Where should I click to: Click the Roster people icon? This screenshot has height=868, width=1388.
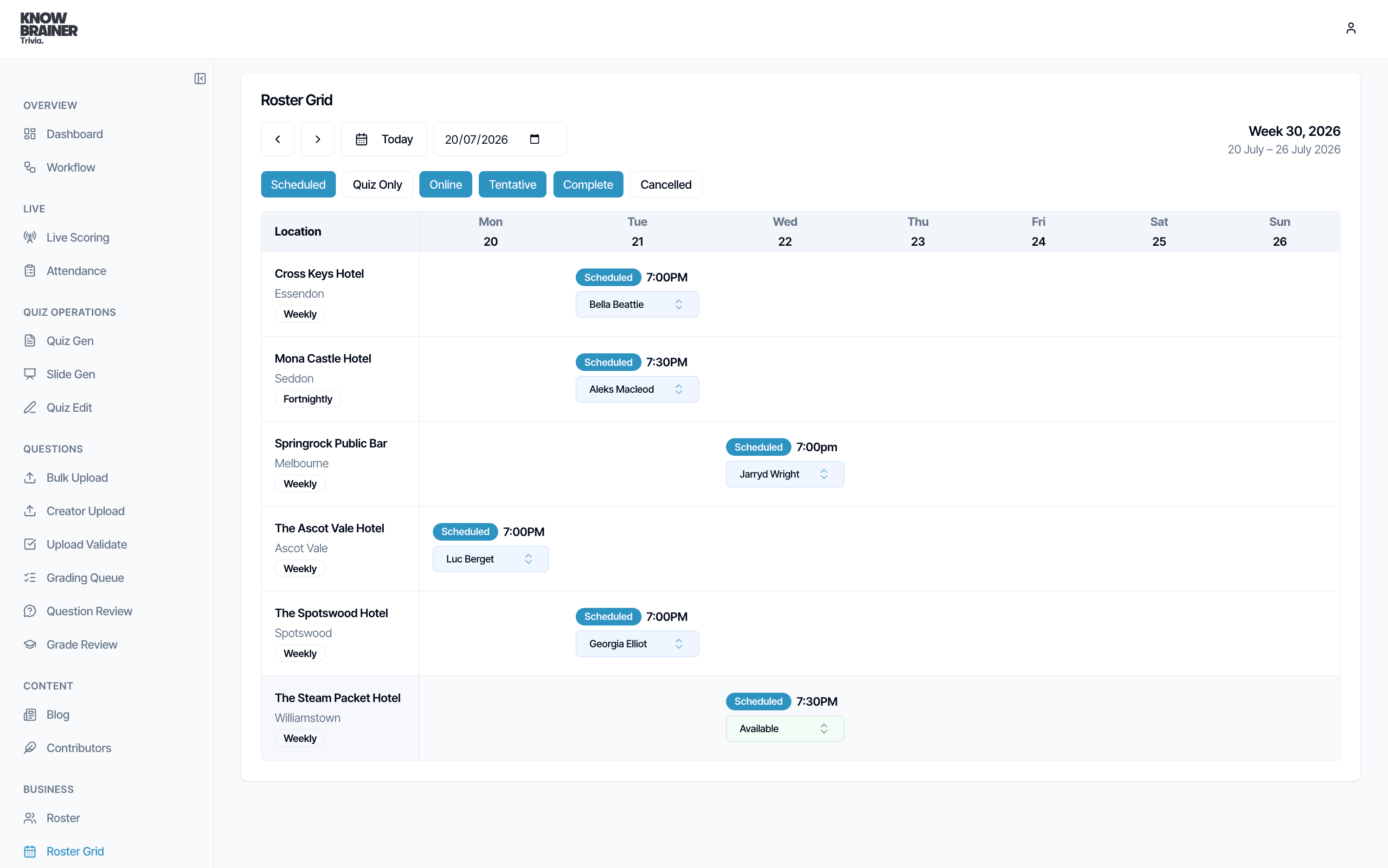pos(30,817)
